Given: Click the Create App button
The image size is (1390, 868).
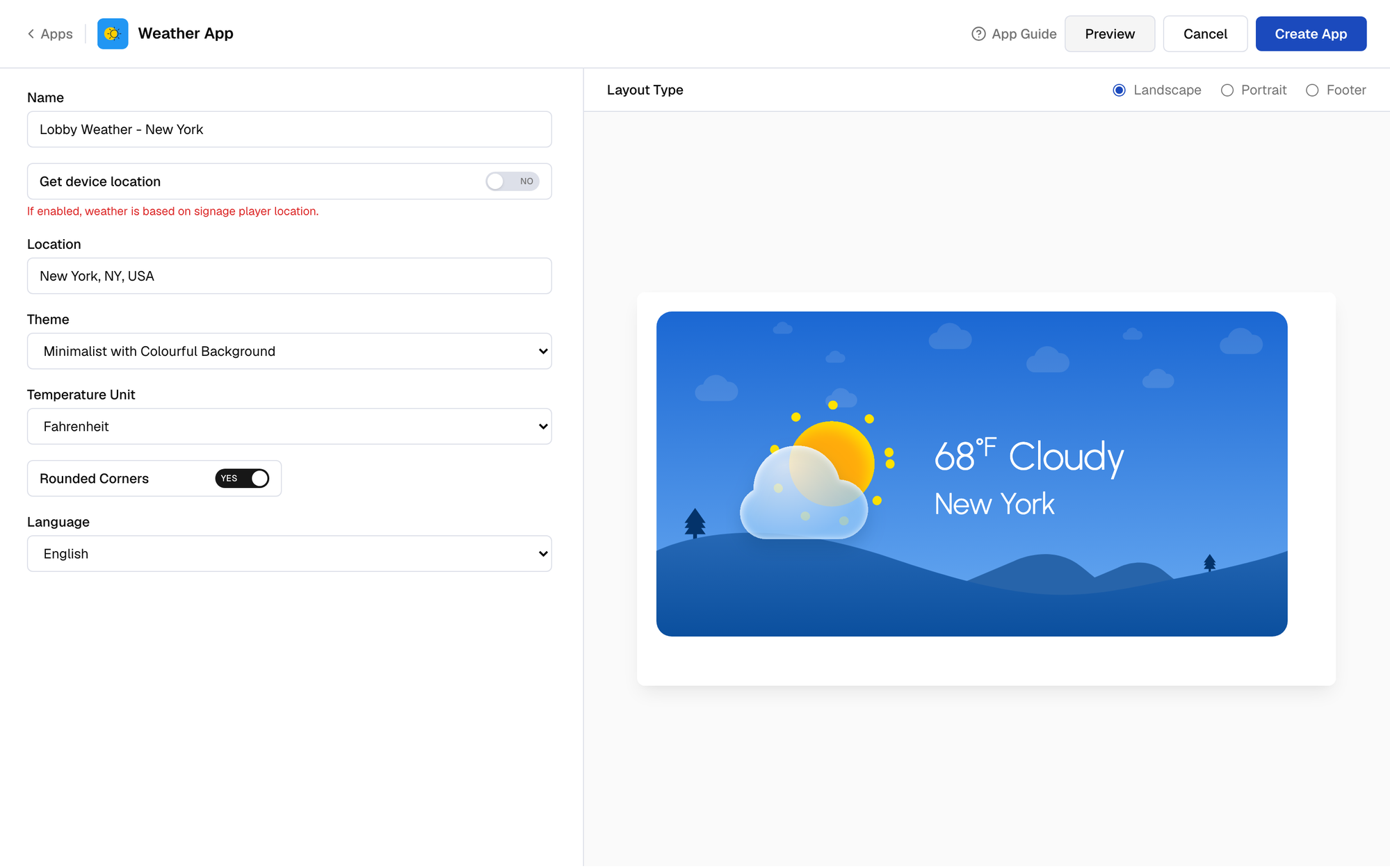Looking at the screenshot, I should [1311, 34].
